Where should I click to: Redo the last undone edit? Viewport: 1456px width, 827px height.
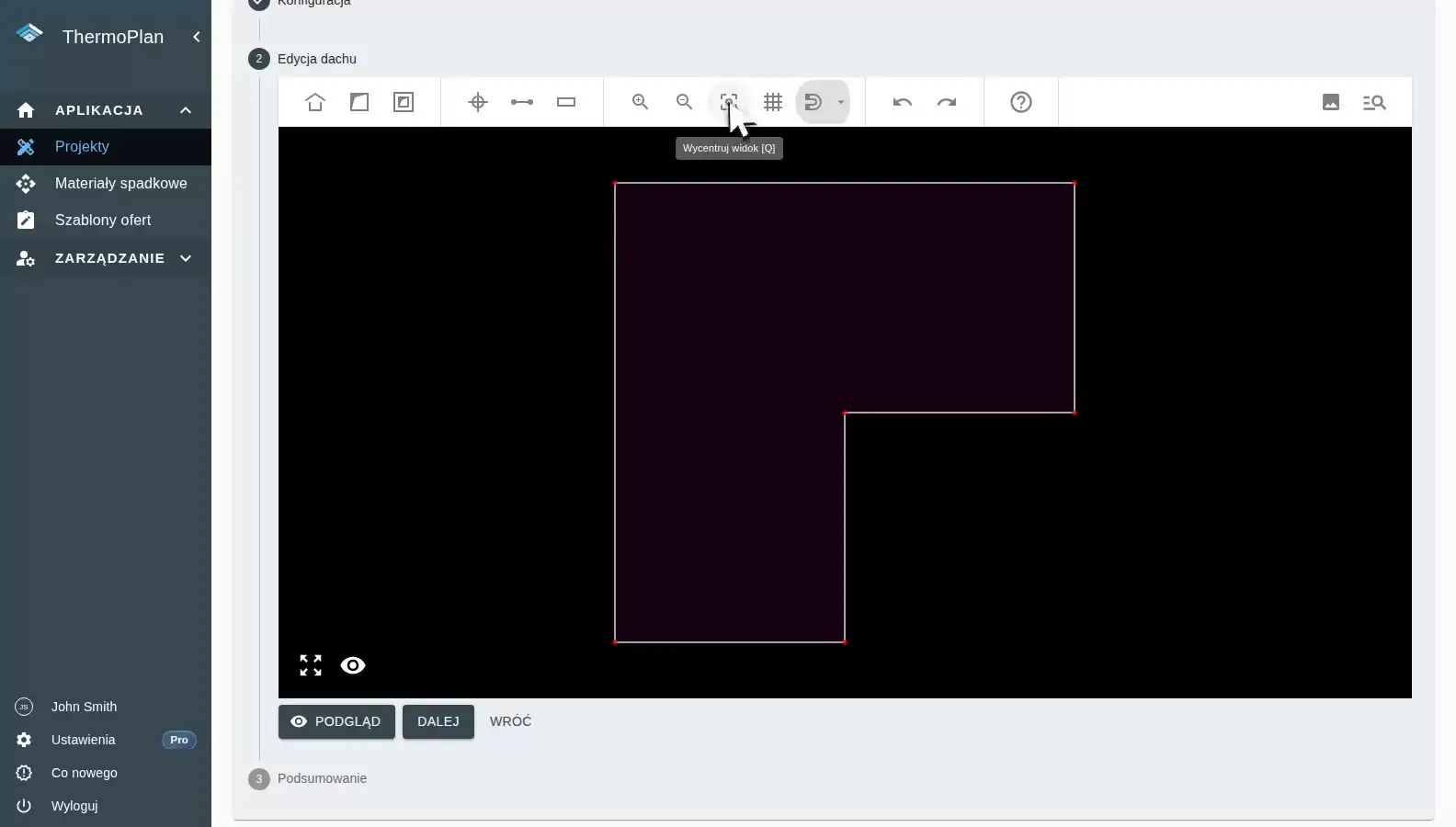pyautogui.click(x=947, y=102)
